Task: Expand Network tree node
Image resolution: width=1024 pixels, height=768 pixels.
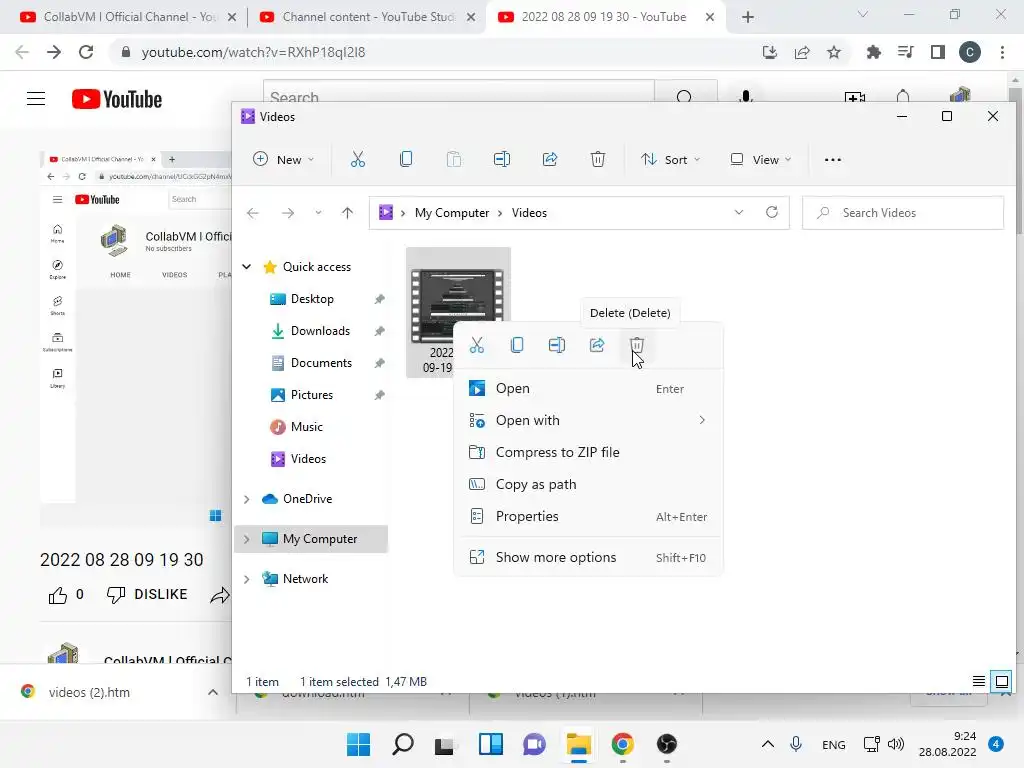Action: (247, 579)
